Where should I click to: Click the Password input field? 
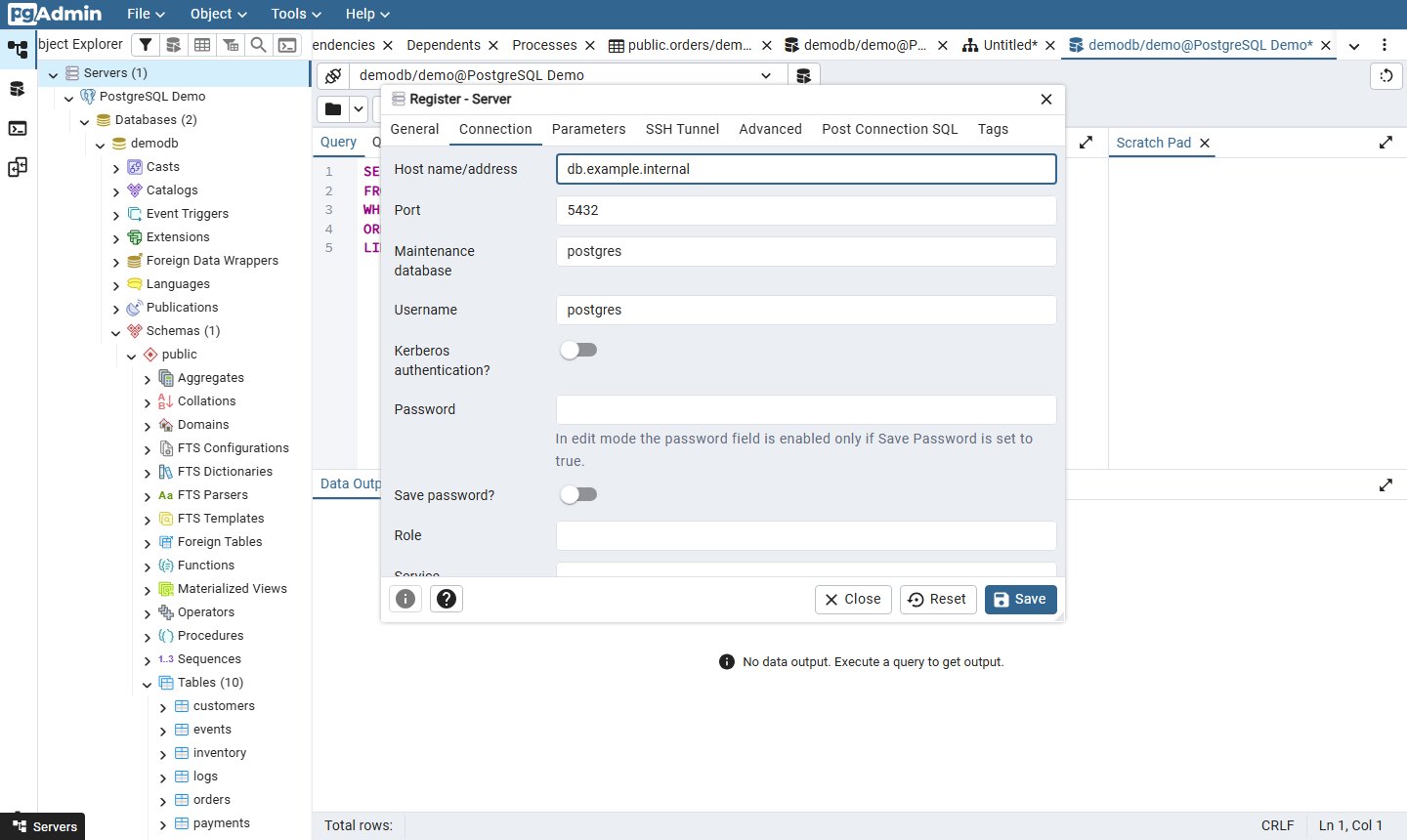point(806,409)
